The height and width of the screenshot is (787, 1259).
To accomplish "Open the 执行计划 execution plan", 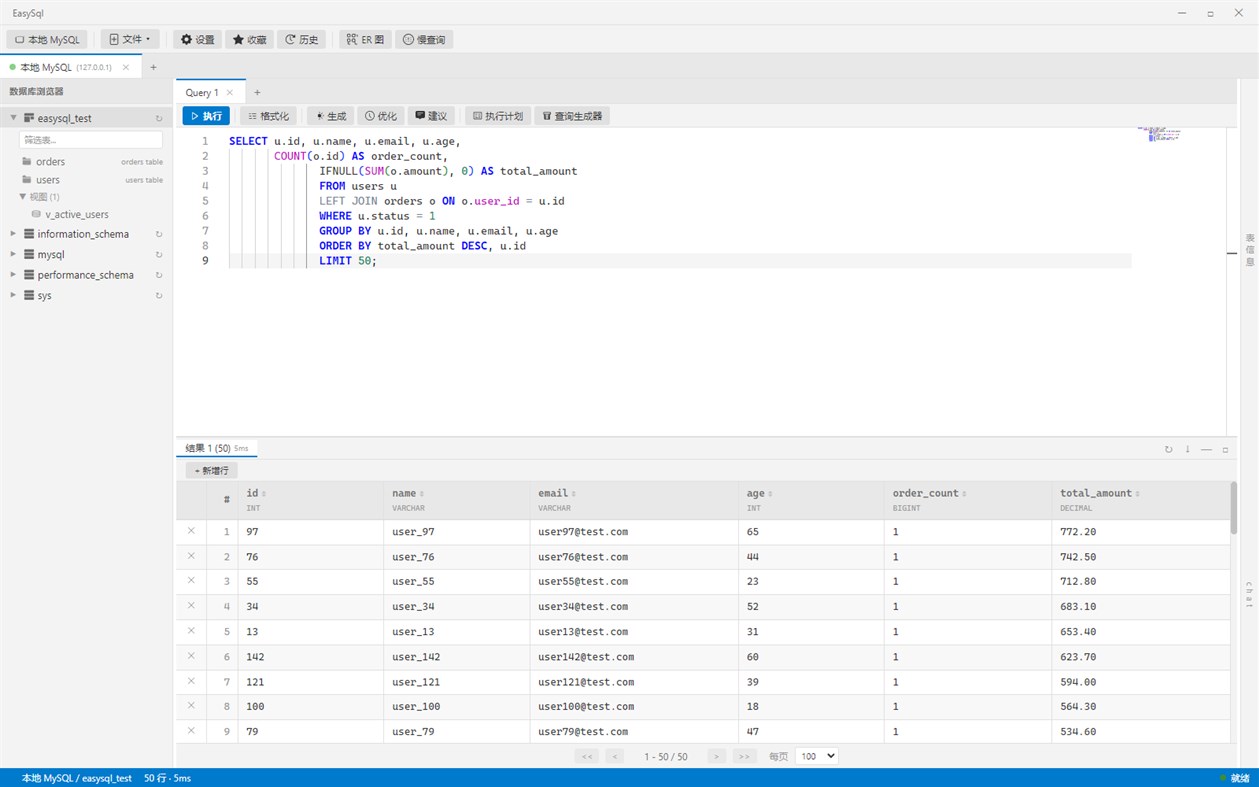I will 497,116.
